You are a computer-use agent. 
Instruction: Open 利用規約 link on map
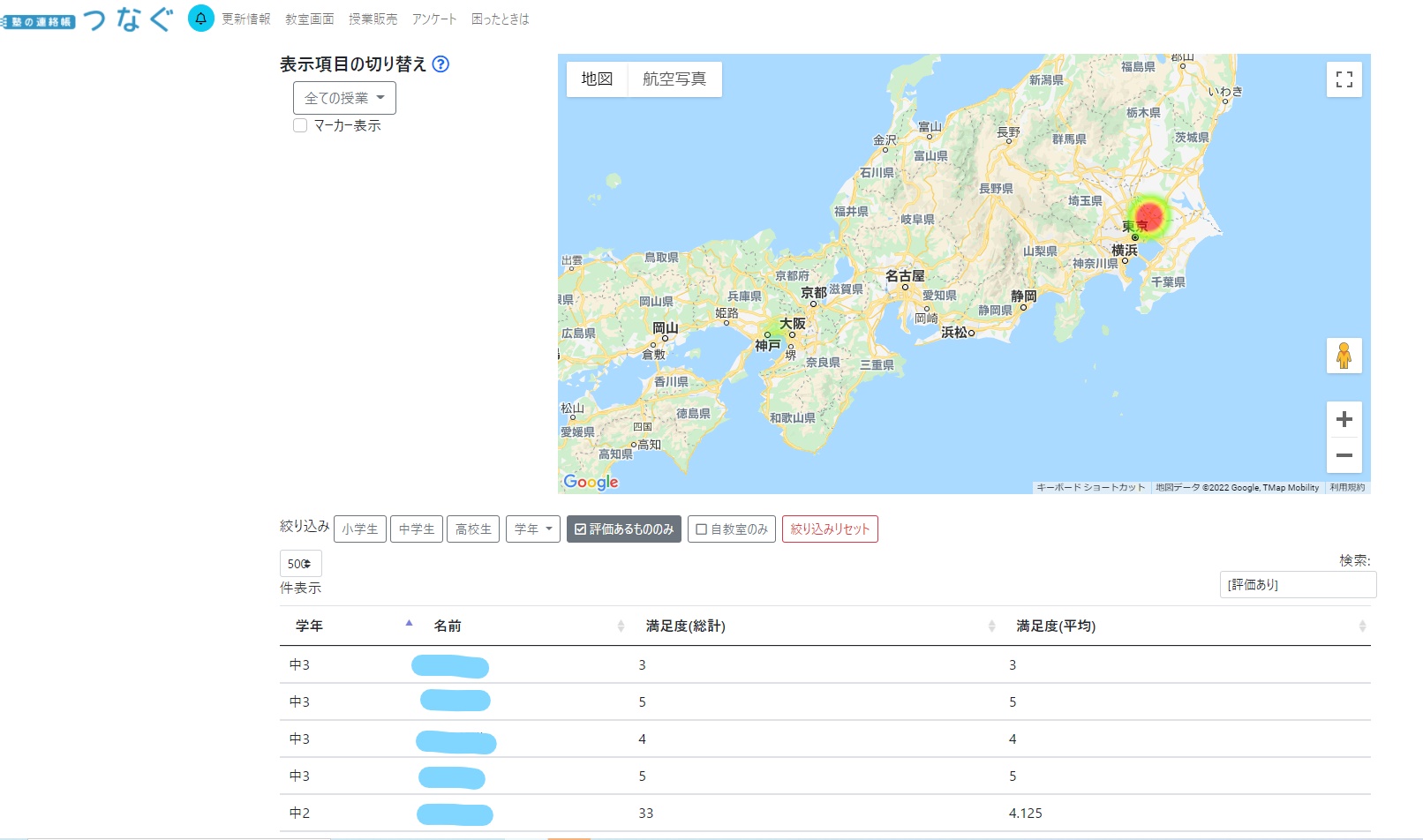[x=1348, y=488]
